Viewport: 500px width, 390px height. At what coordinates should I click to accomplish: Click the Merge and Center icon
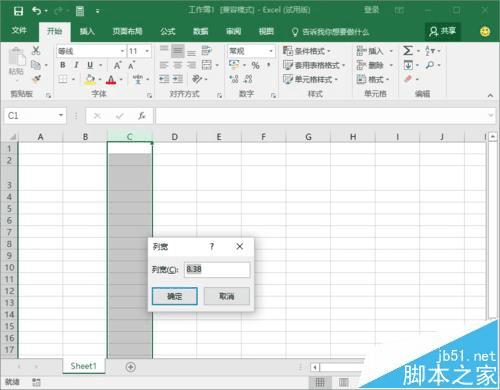pyautogui.click(x=207, y=65)
